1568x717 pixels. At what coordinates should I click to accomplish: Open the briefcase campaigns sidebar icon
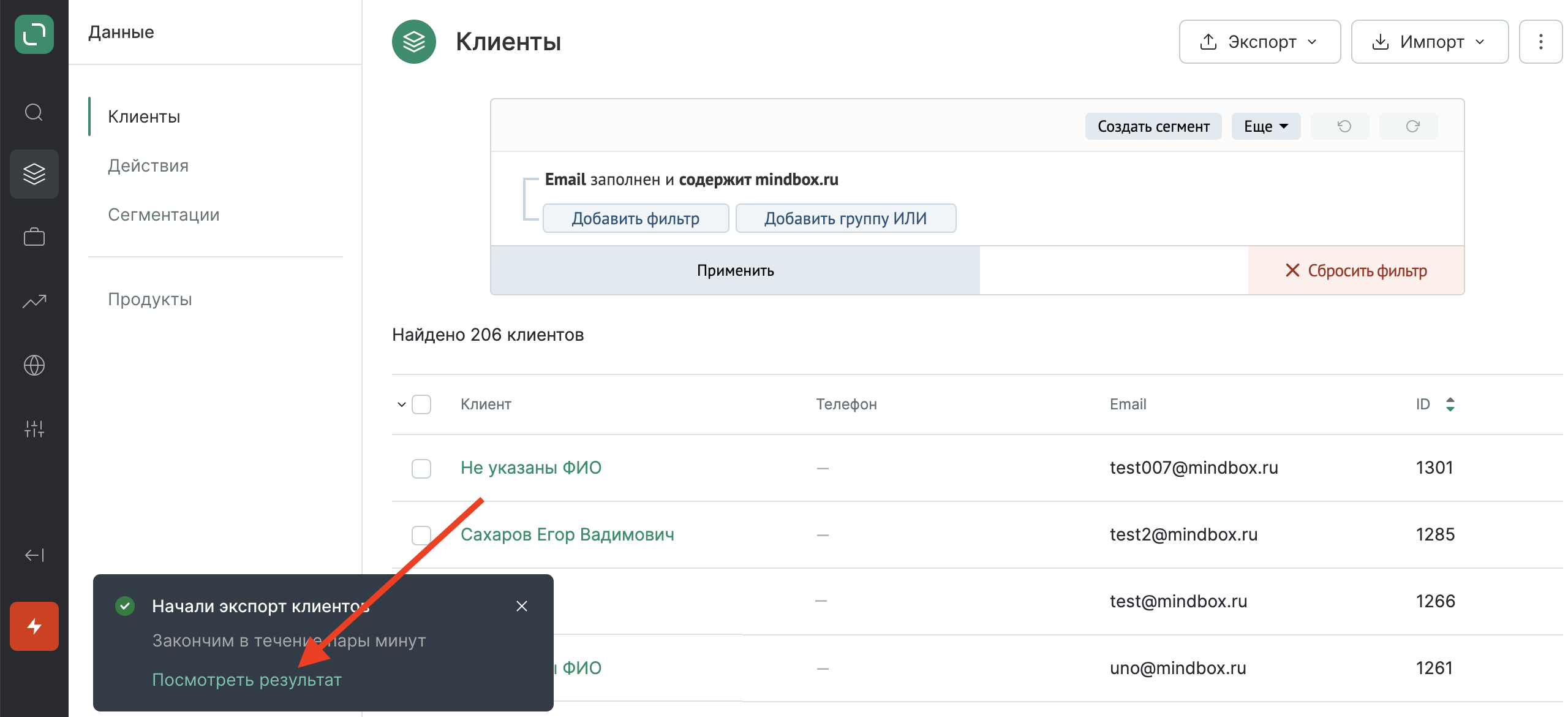(x=34, y=237)
